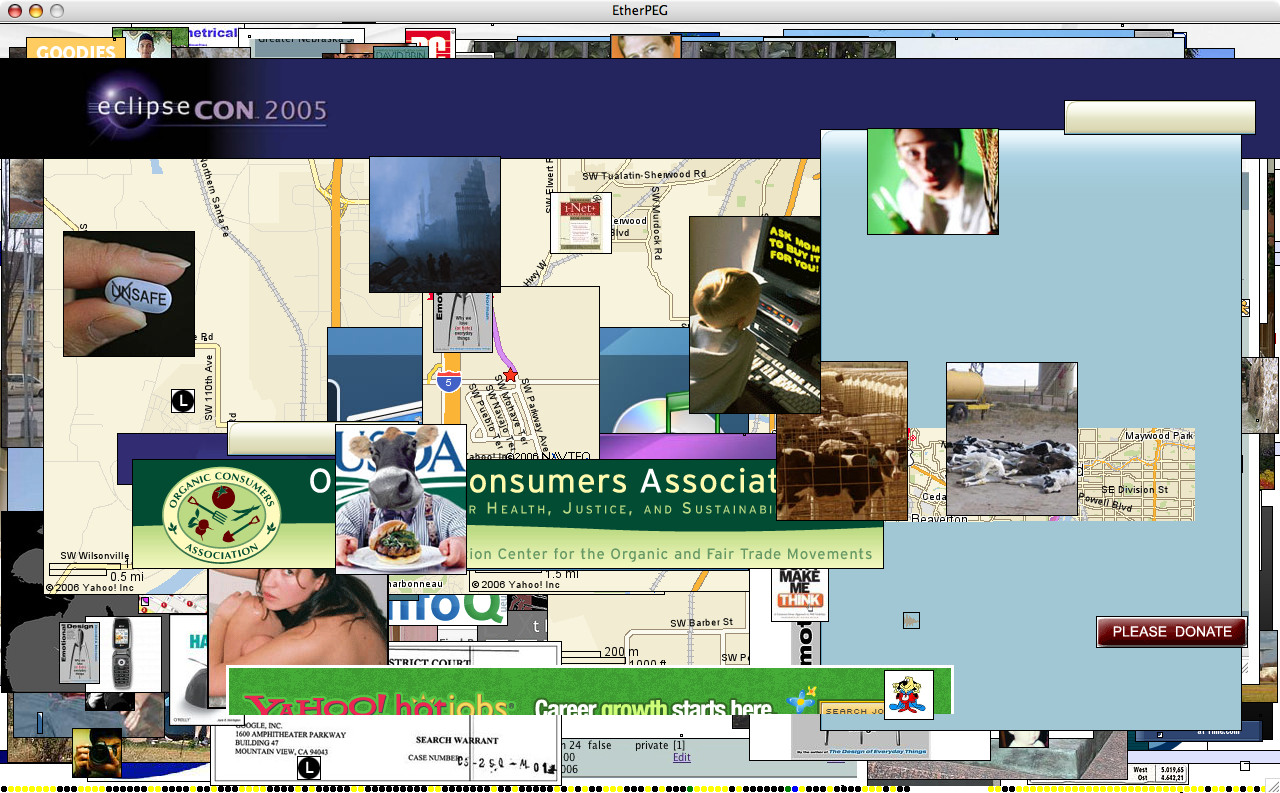Click the green-tinted man photo

[933, 182]
